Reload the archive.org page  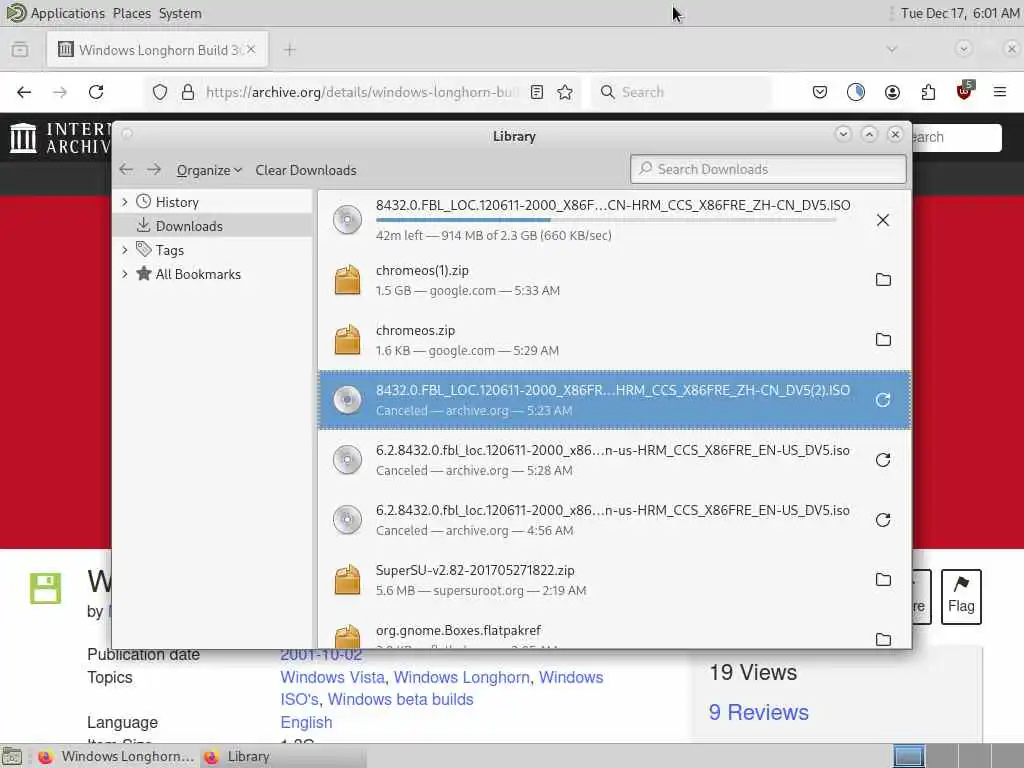[96, 92]
